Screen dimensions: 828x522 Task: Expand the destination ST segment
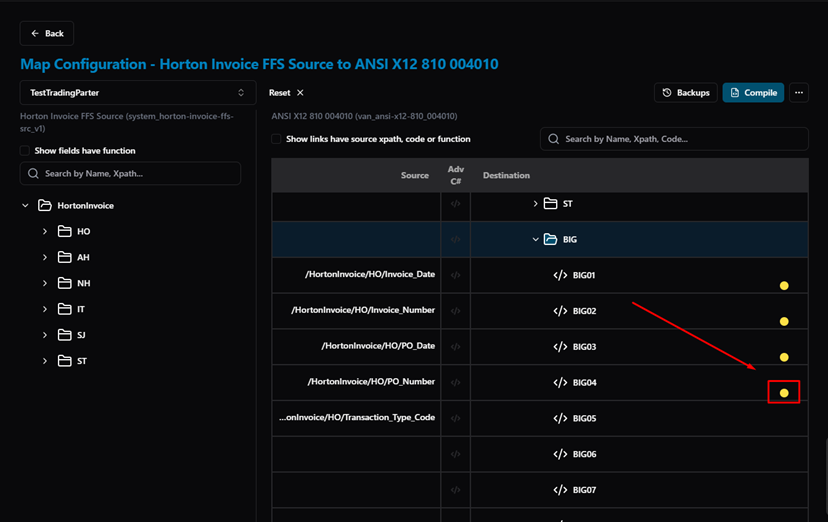[x=535, y=203]
